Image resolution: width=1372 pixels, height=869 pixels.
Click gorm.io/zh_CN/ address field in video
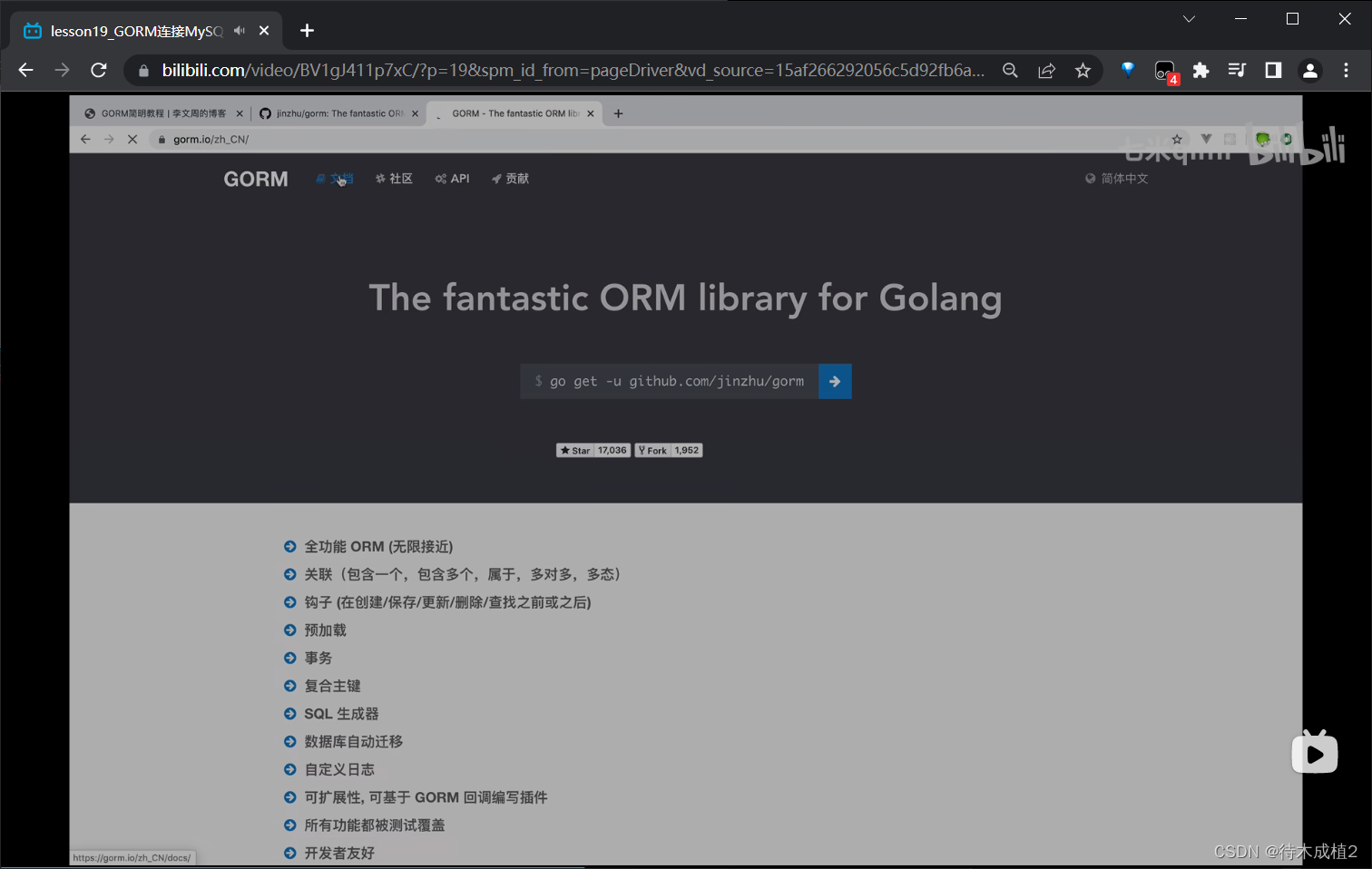pyautogui.click(x=211, y=139)
